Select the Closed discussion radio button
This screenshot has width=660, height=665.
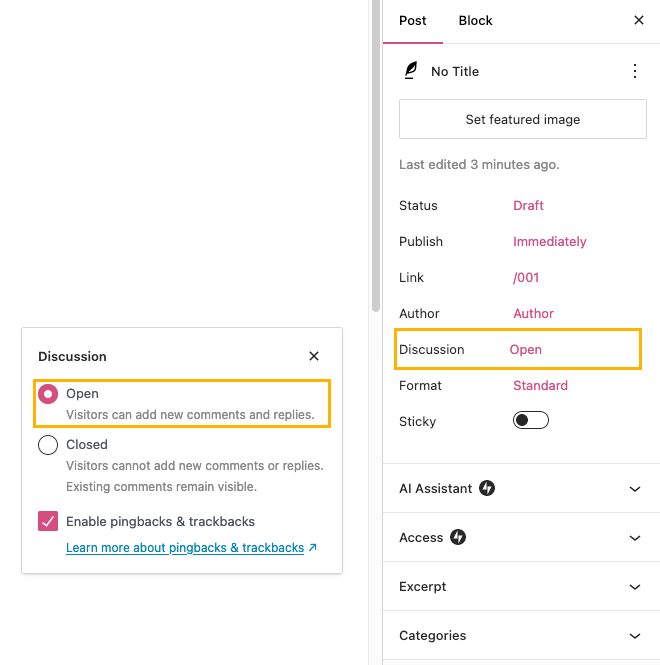pyautogui.click(x=48, y=445)
